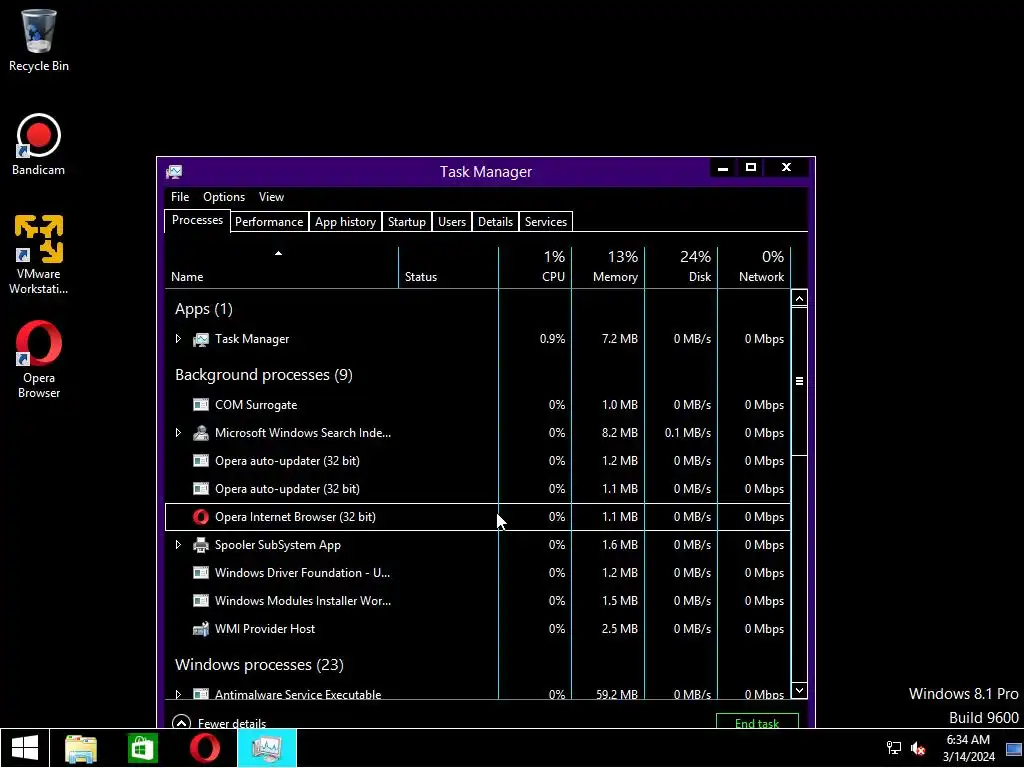Image resolution: width=1024 pixels, height=768 pixels.
Task: Open the Options menu
Action: pos(224,197)
